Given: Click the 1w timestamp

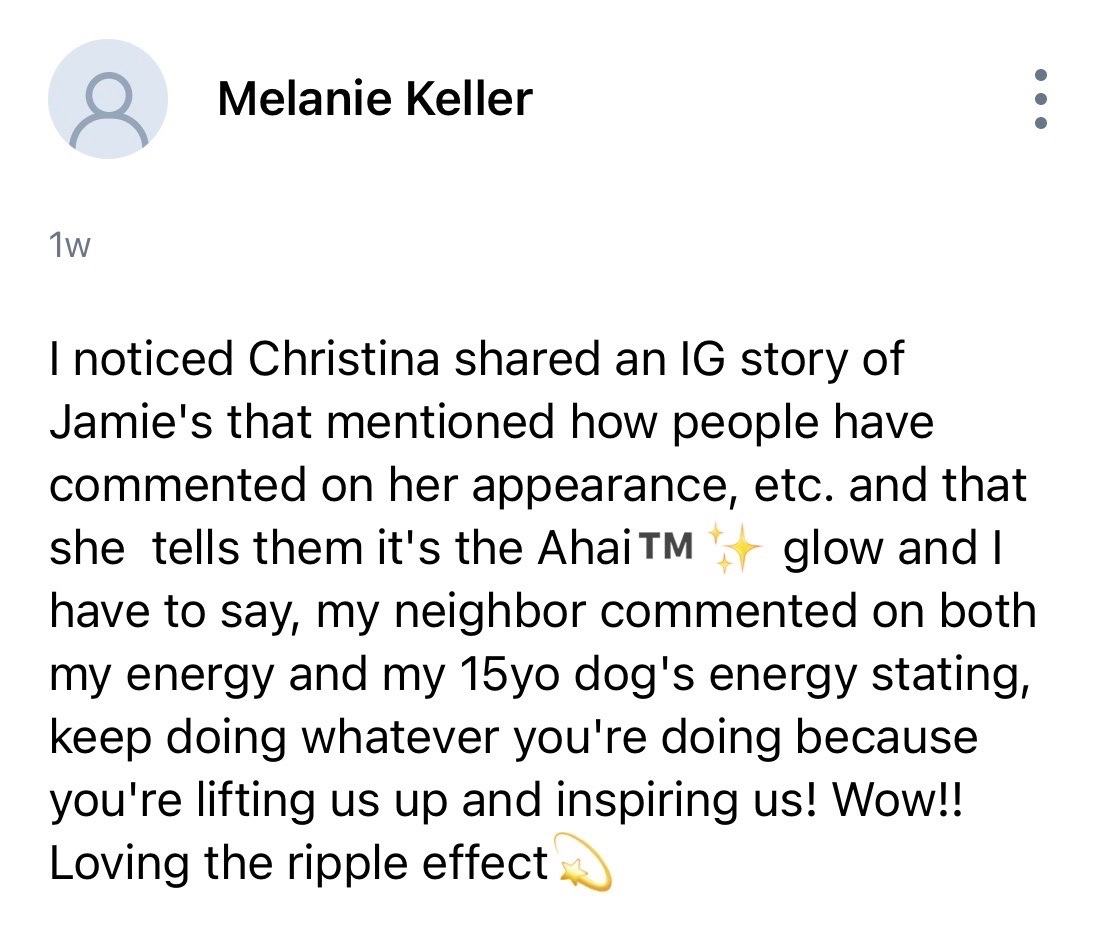Looking at the screenshot, I should point(69,246).
